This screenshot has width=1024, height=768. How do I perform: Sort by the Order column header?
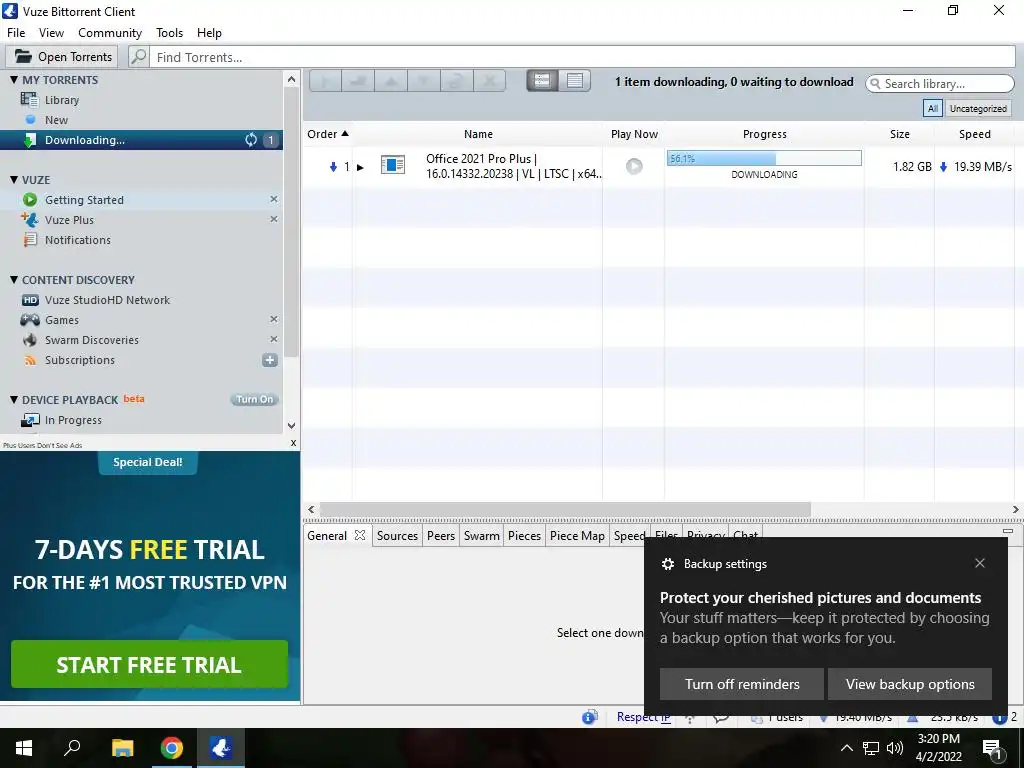pyautogui.click(x=327, y=134)
